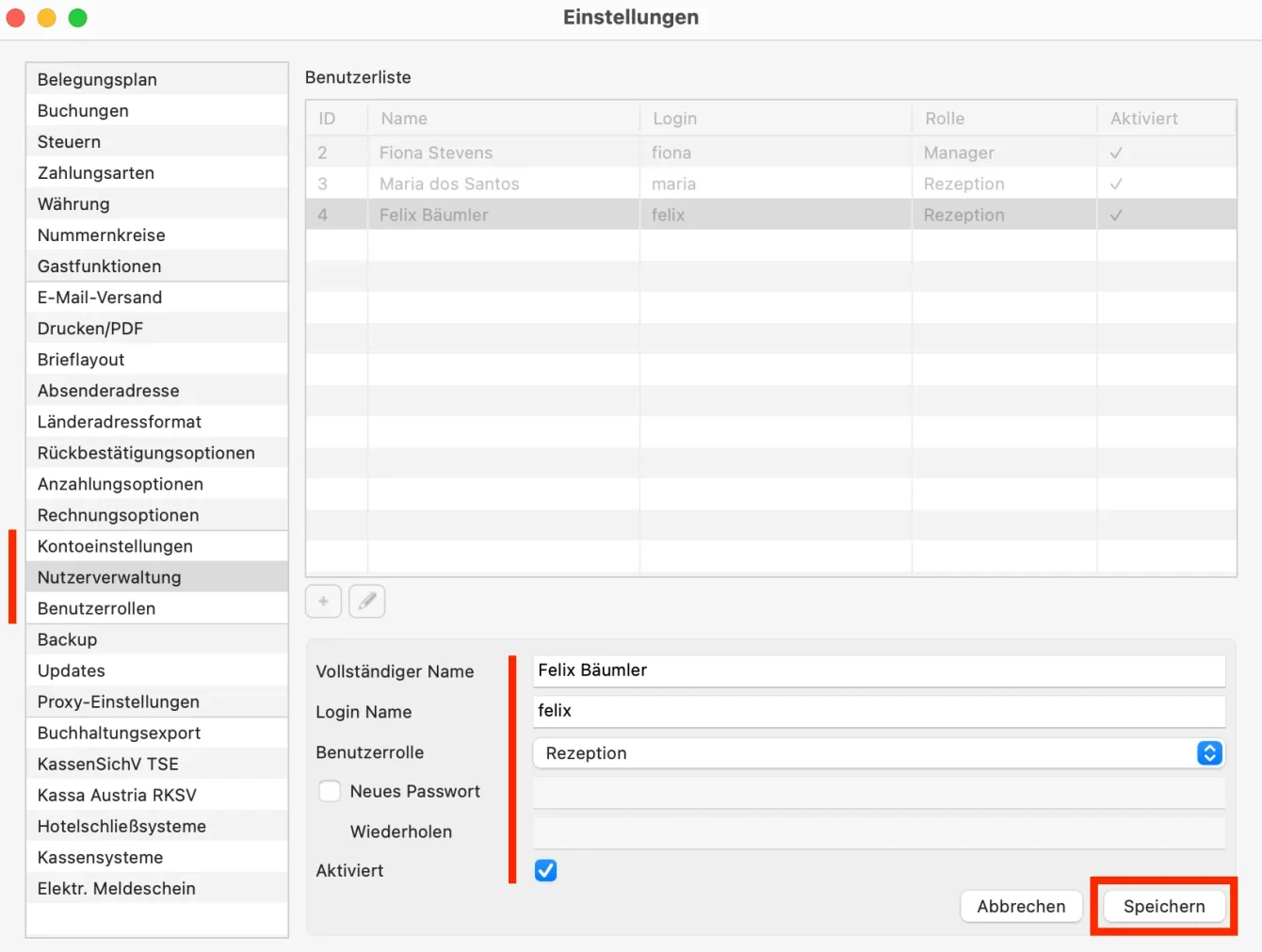Zoom the window with green button
Viewport: 1262px width, 952px height.
[78, 18]
